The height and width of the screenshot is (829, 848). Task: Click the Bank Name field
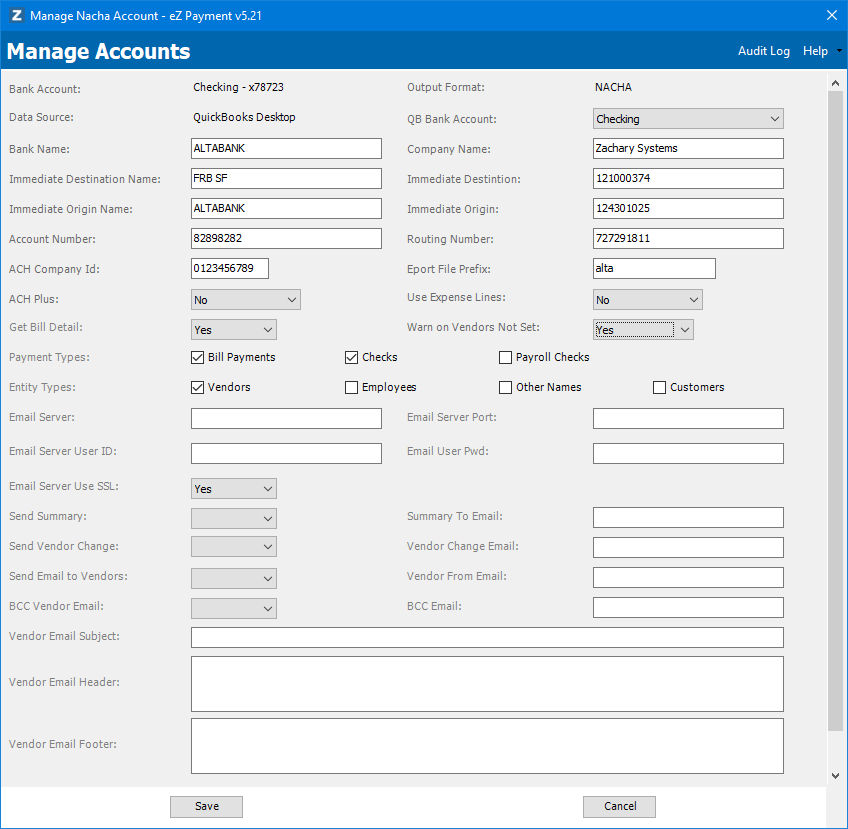[x=286, y=149]
